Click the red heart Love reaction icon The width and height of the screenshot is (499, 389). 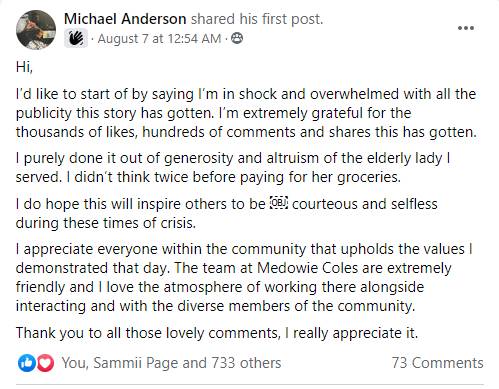[45, 363]
